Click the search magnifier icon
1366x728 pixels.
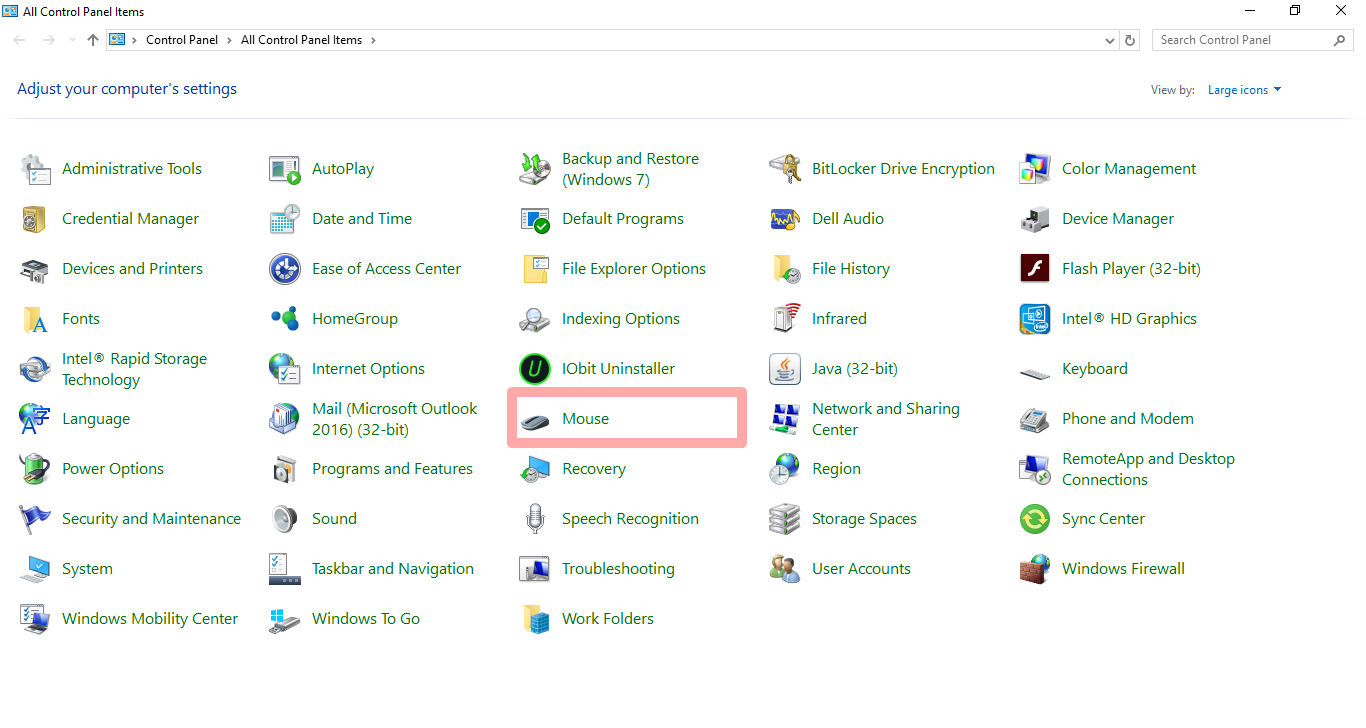pos(1340,40)
